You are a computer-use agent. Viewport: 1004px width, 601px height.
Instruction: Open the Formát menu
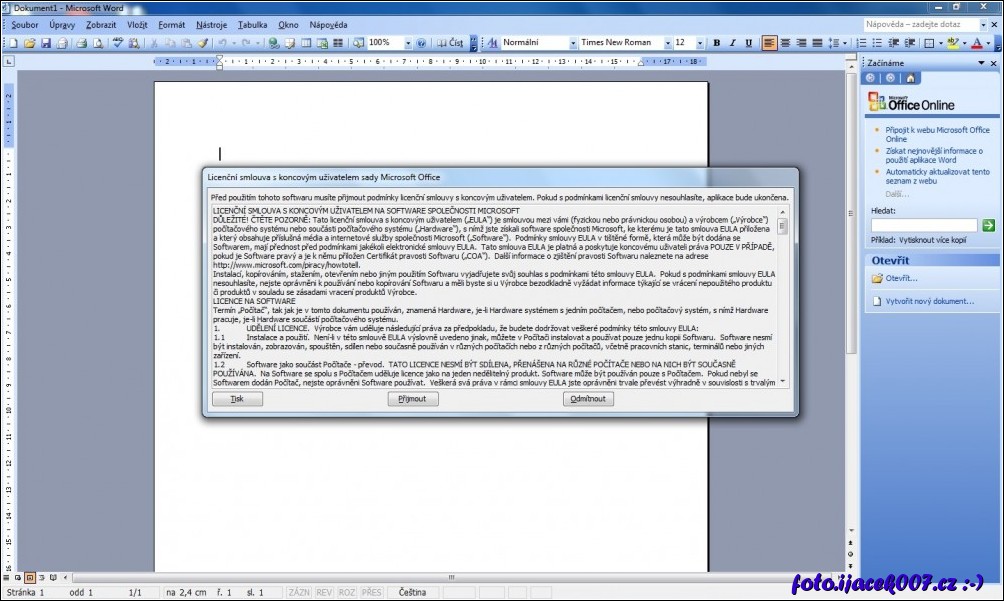(x=171, y=23)
